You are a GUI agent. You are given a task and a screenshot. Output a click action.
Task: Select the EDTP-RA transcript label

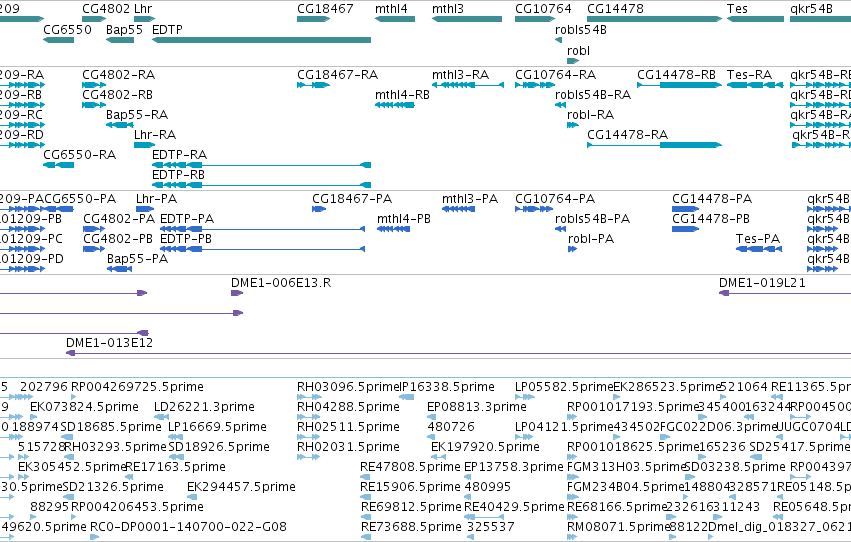click(179, 155)
